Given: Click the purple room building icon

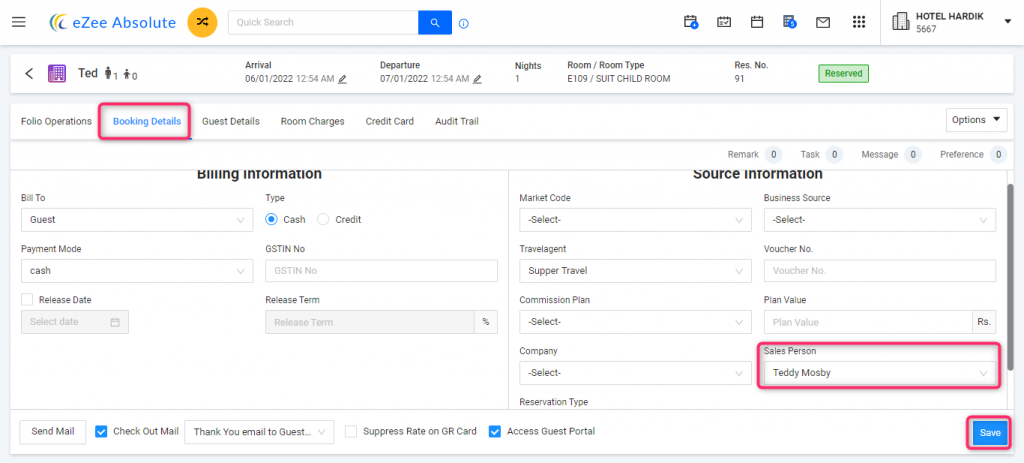Looking at the screenshot, I should click(57, 73).
